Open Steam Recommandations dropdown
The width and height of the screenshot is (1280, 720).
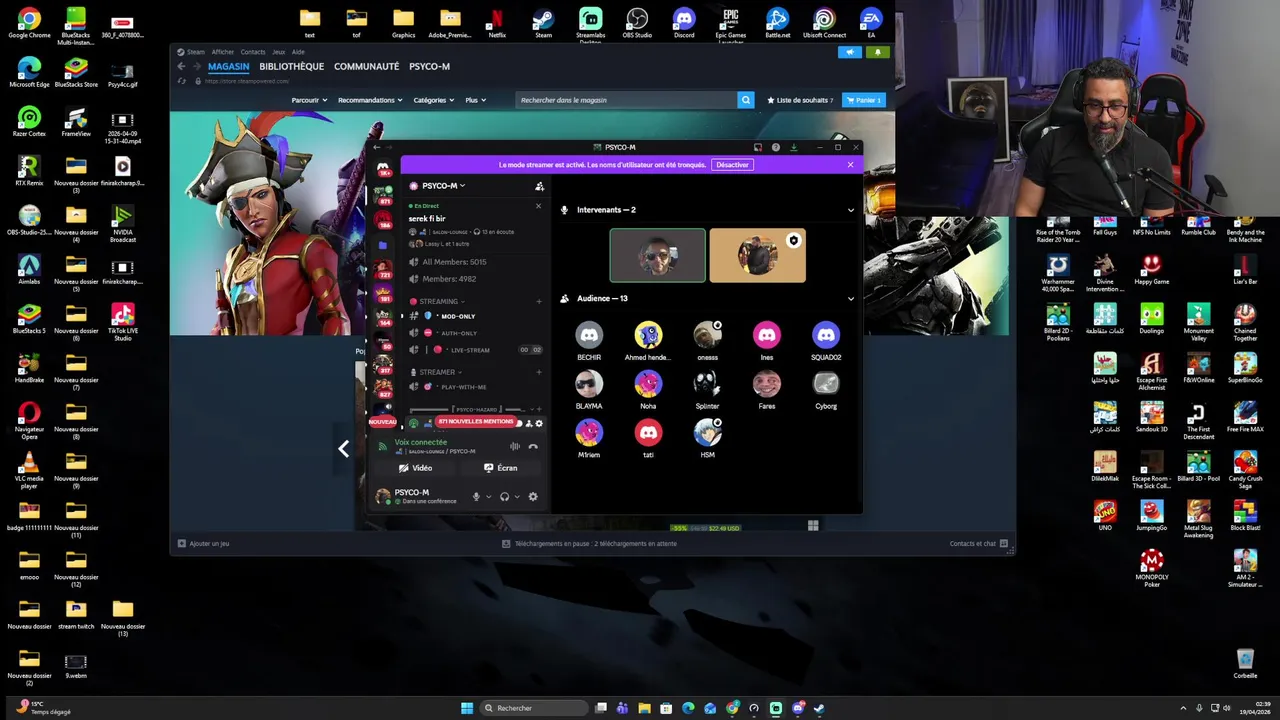(370, 100)
